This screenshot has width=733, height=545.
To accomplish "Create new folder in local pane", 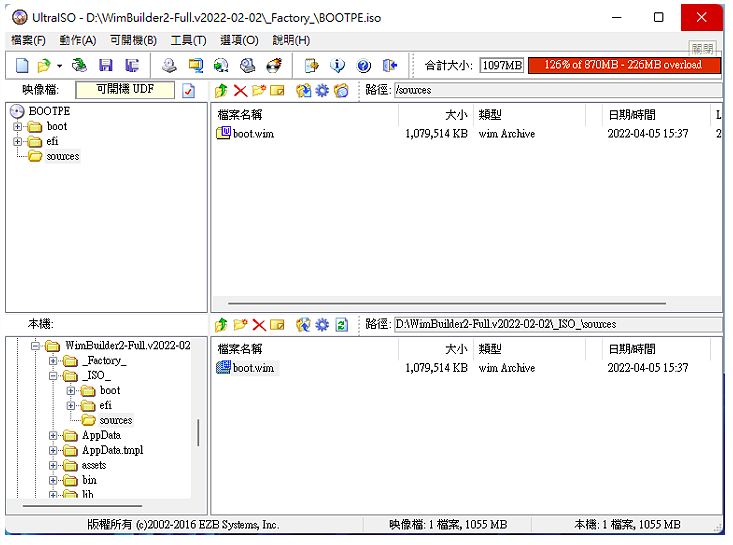I will pos(240,325).
